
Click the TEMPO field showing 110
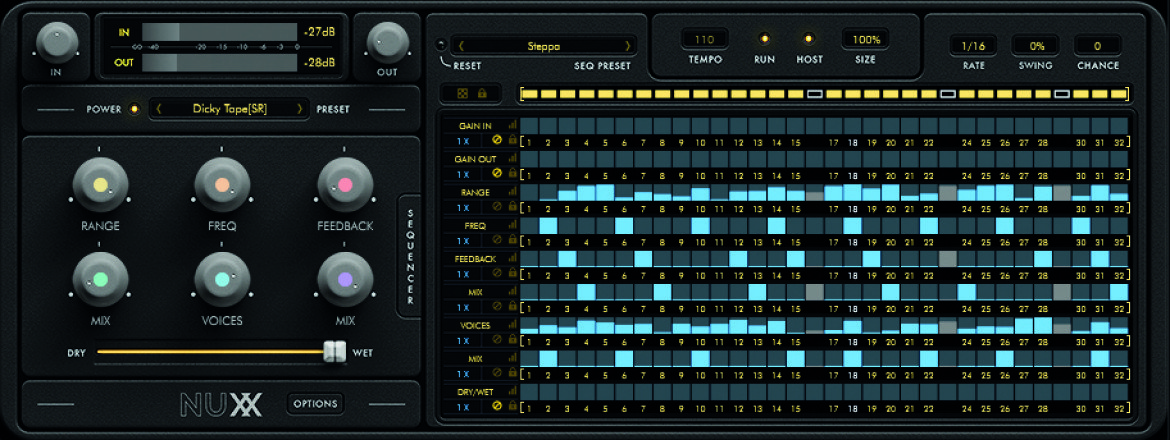705,39
